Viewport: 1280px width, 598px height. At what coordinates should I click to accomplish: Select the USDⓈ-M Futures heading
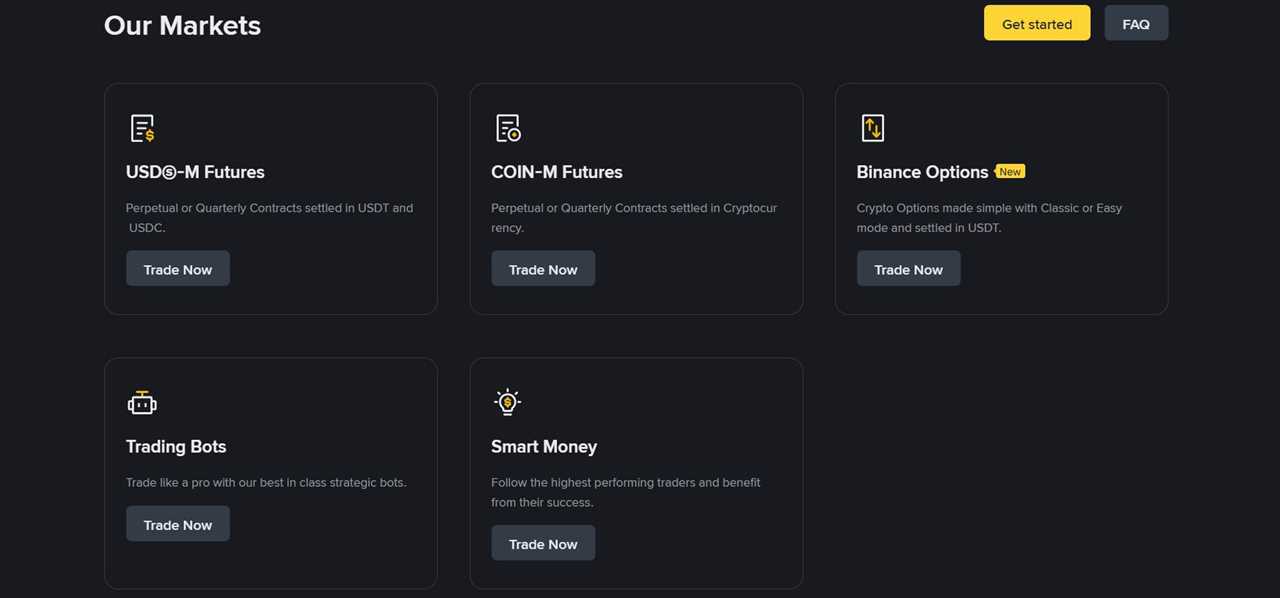[195, 171]
